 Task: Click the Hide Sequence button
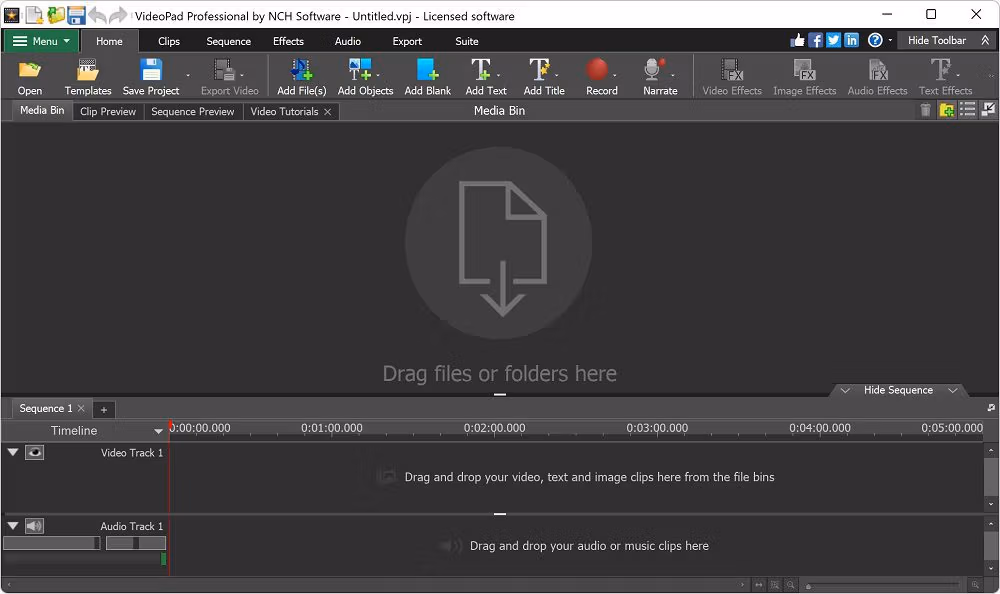[x=898, y=390]
